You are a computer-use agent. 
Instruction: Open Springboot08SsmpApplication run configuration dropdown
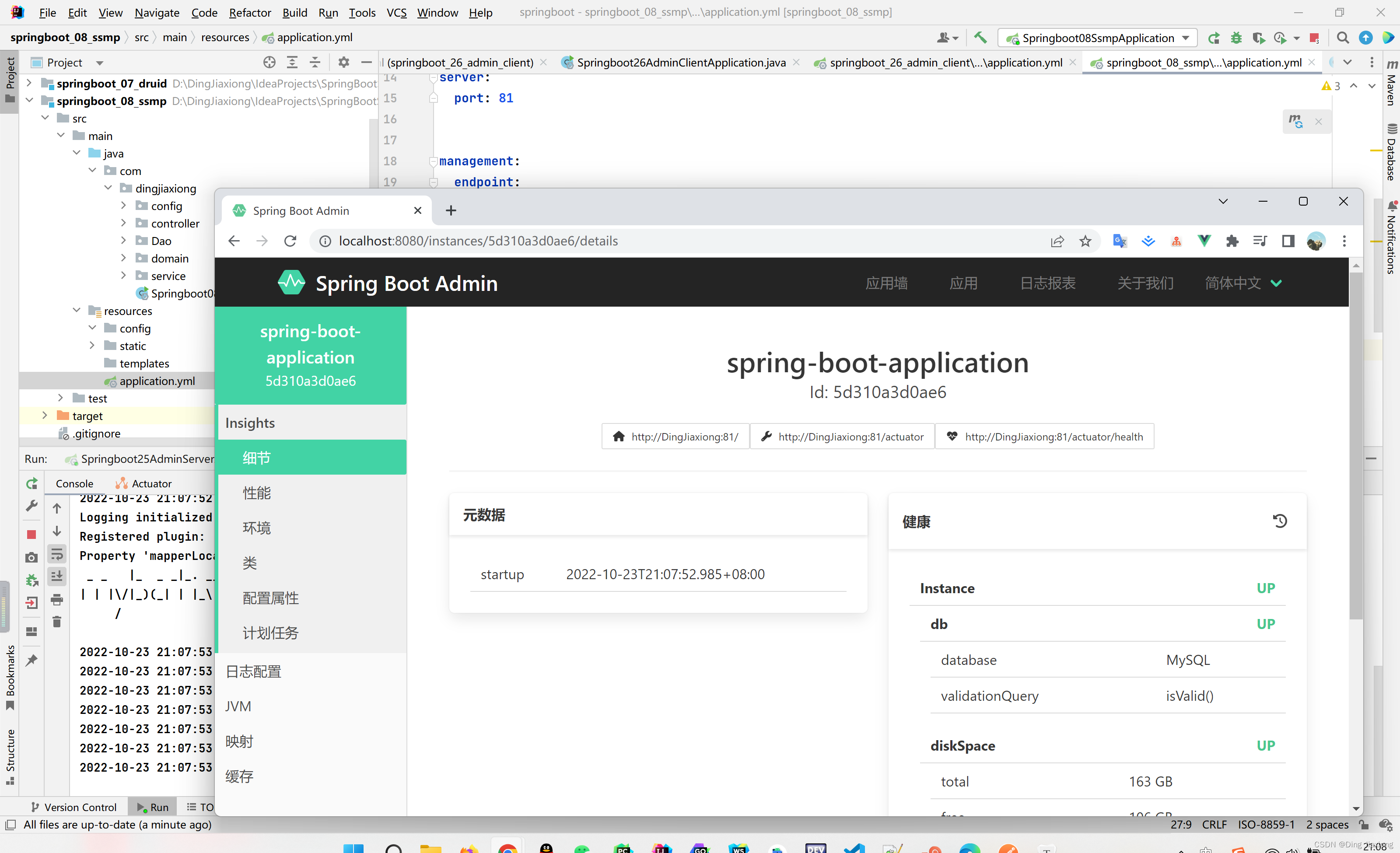1098,38
